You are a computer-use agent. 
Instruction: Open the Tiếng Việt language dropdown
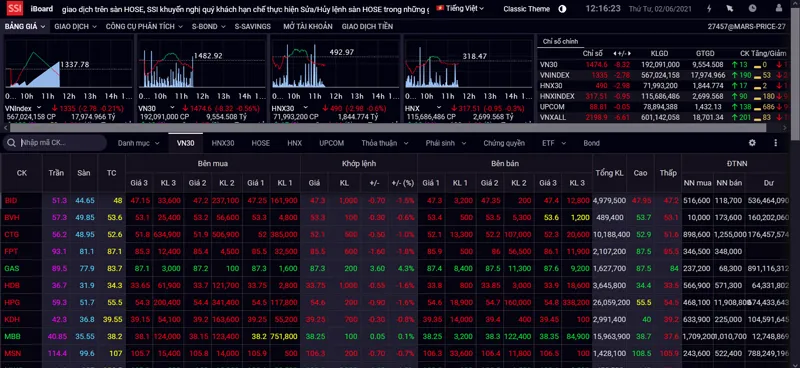pos(465,8)
